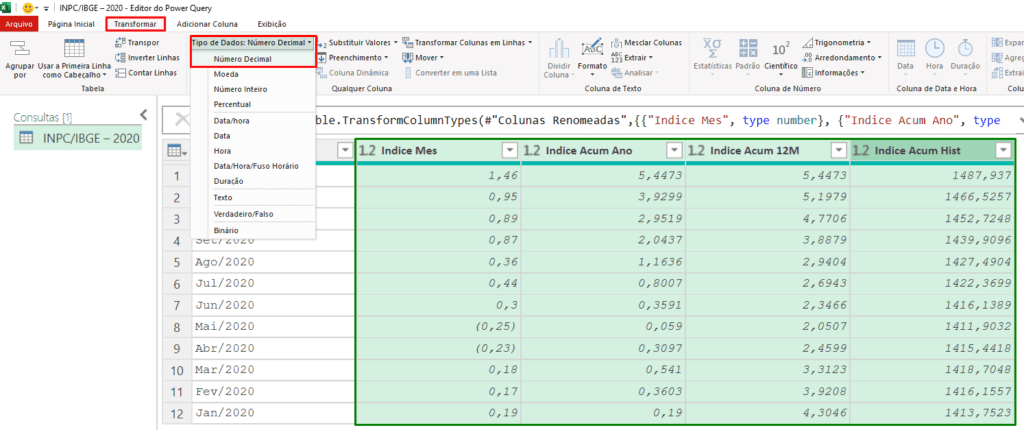Open Indice Acum Hist column filter
Viewport: 1024px width, 430px height.
pyautogui.click(x=1004, y=151)
